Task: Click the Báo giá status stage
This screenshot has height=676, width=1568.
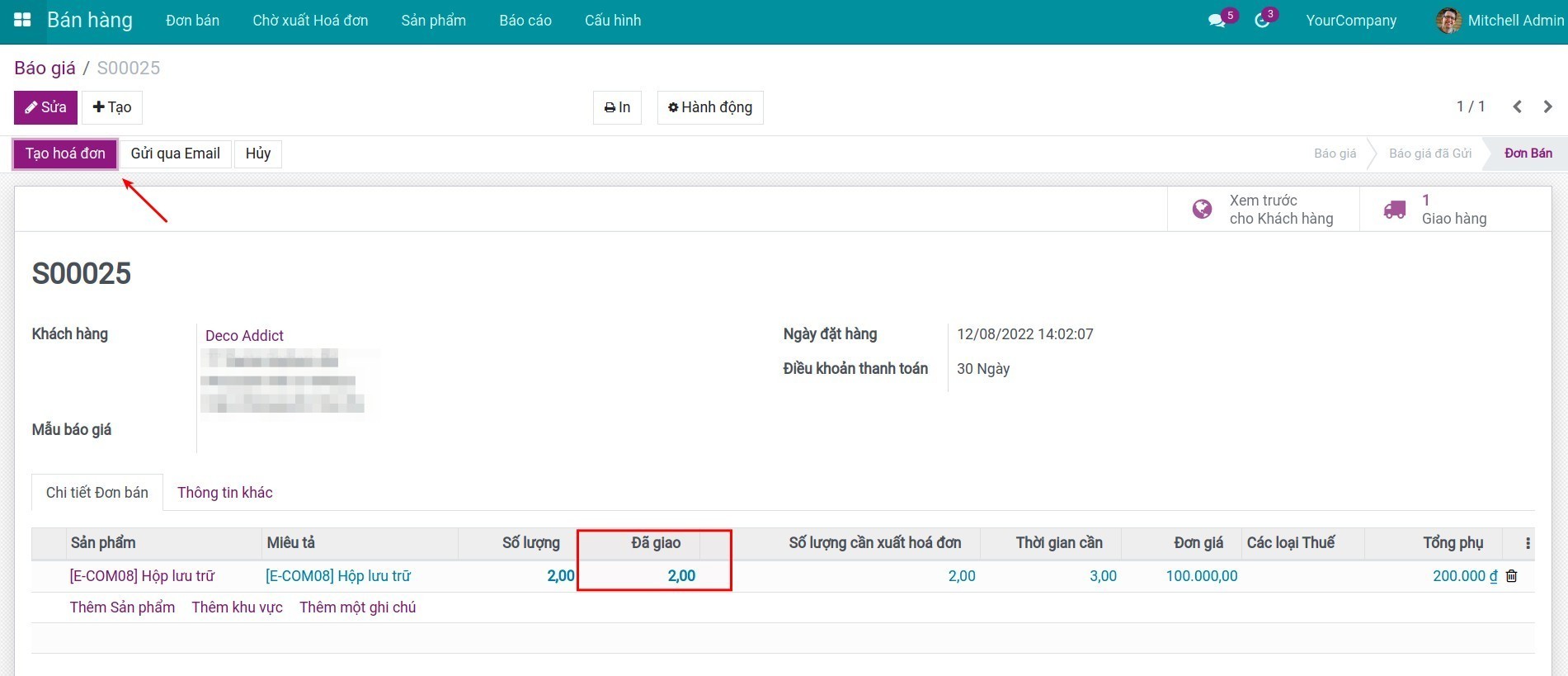Action: (1335, 154)
